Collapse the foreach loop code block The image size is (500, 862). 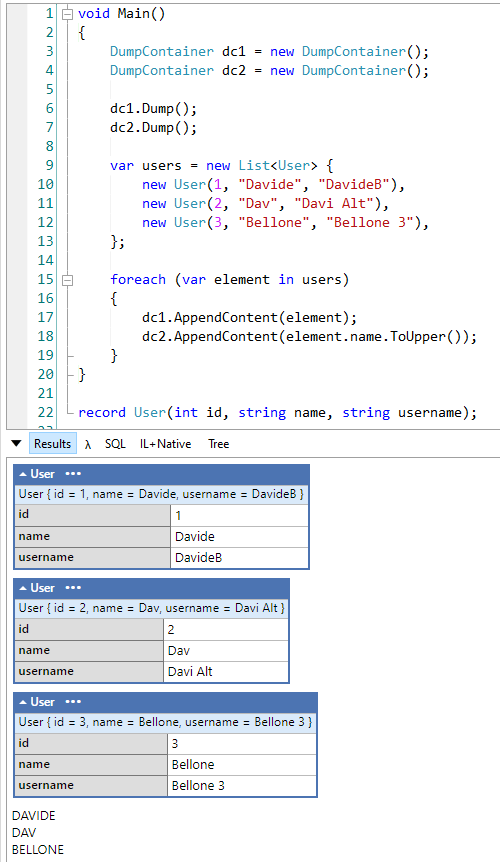67,280
